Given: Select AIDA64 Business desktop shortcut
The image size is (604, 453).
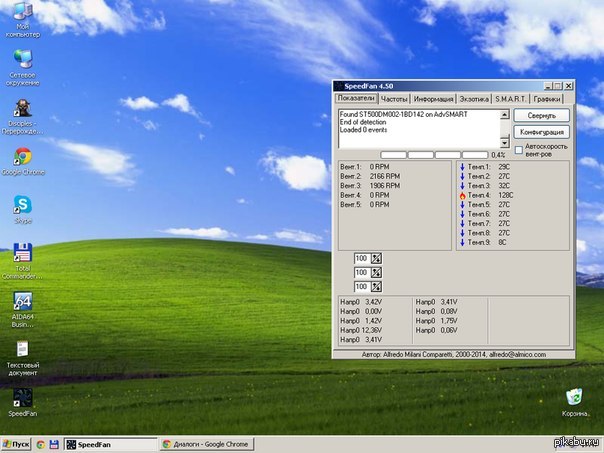Looking at the screenshot, I should click(x=23, y=310).
